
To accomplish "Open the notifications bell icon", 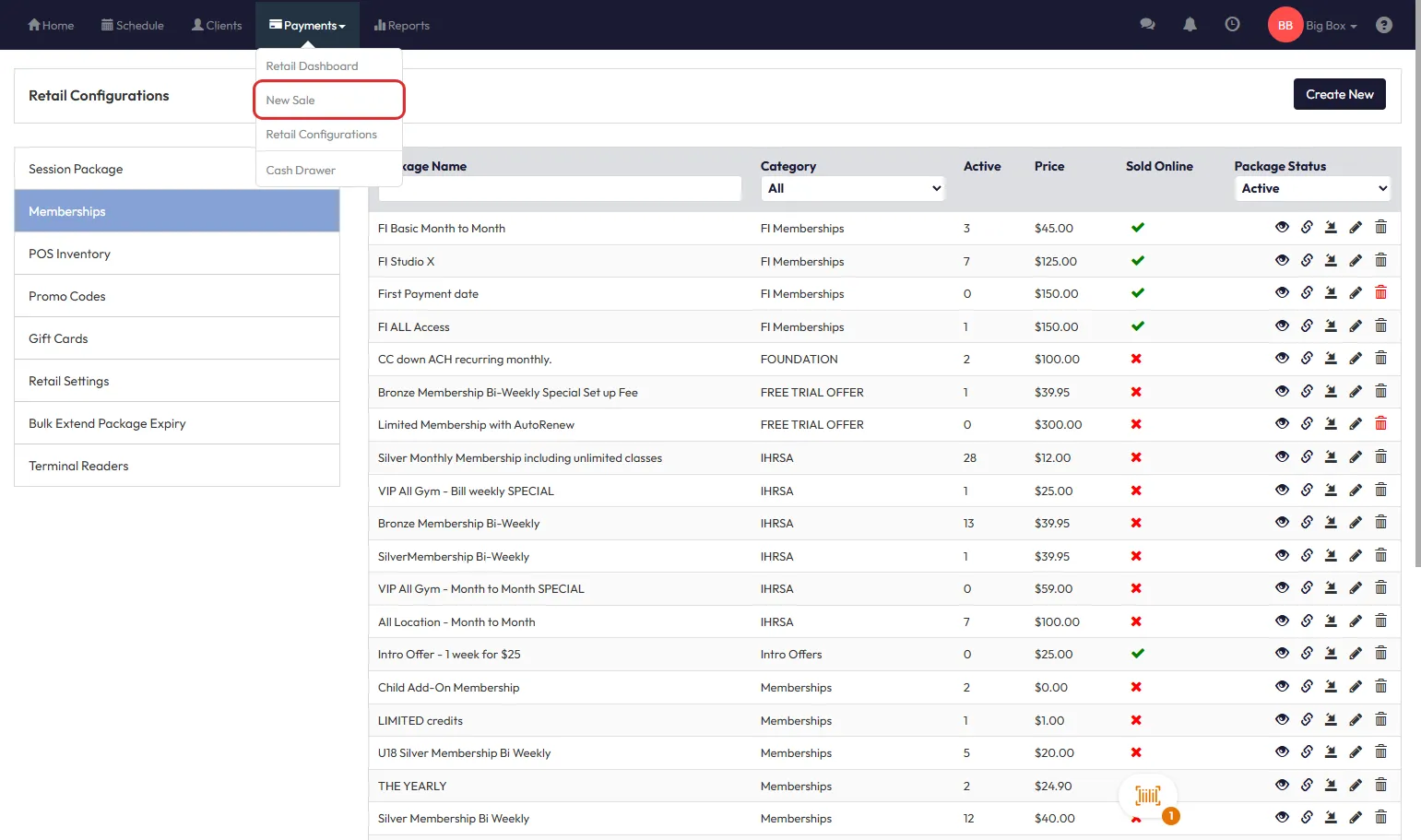I will (1190, 25).
